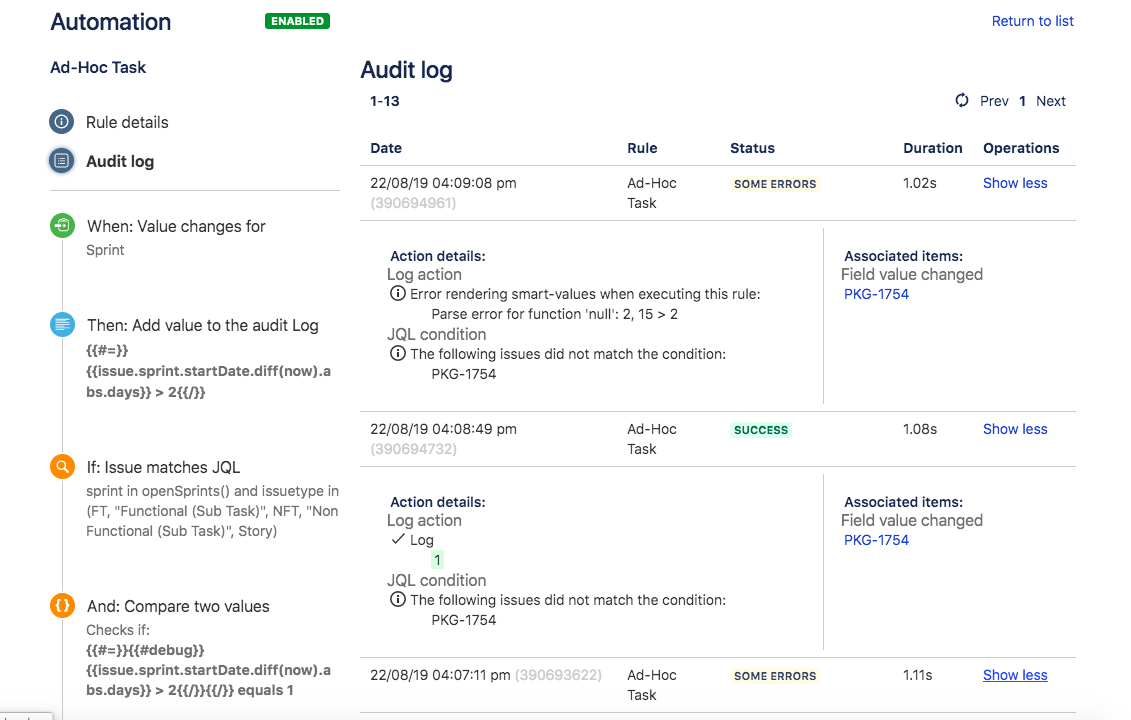Image resolution: width=1131 pixels, height=720 pixels.
Task: Collapse the 04:09:08 entry via Show less
Action: pos(1015,182)
